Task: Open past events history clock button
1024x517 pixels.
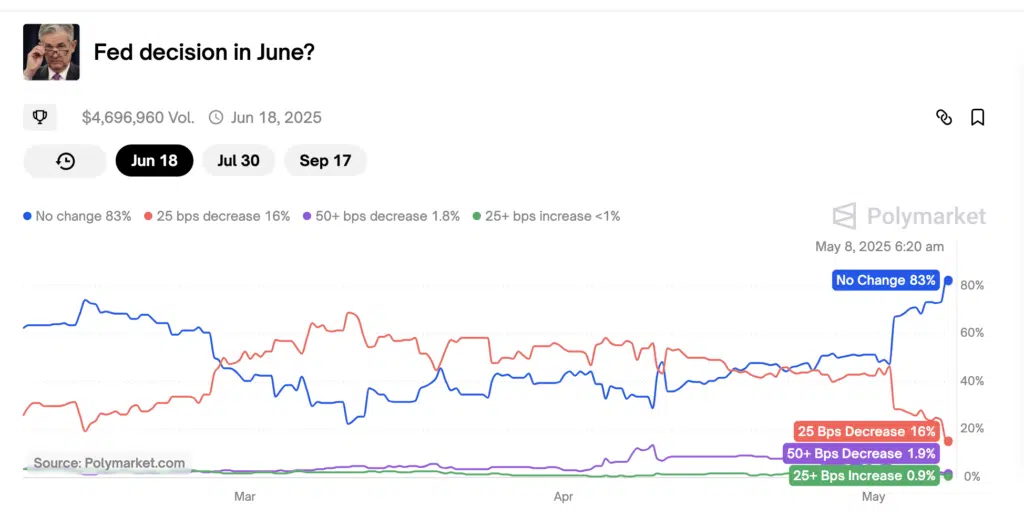Action: point(65,161)
